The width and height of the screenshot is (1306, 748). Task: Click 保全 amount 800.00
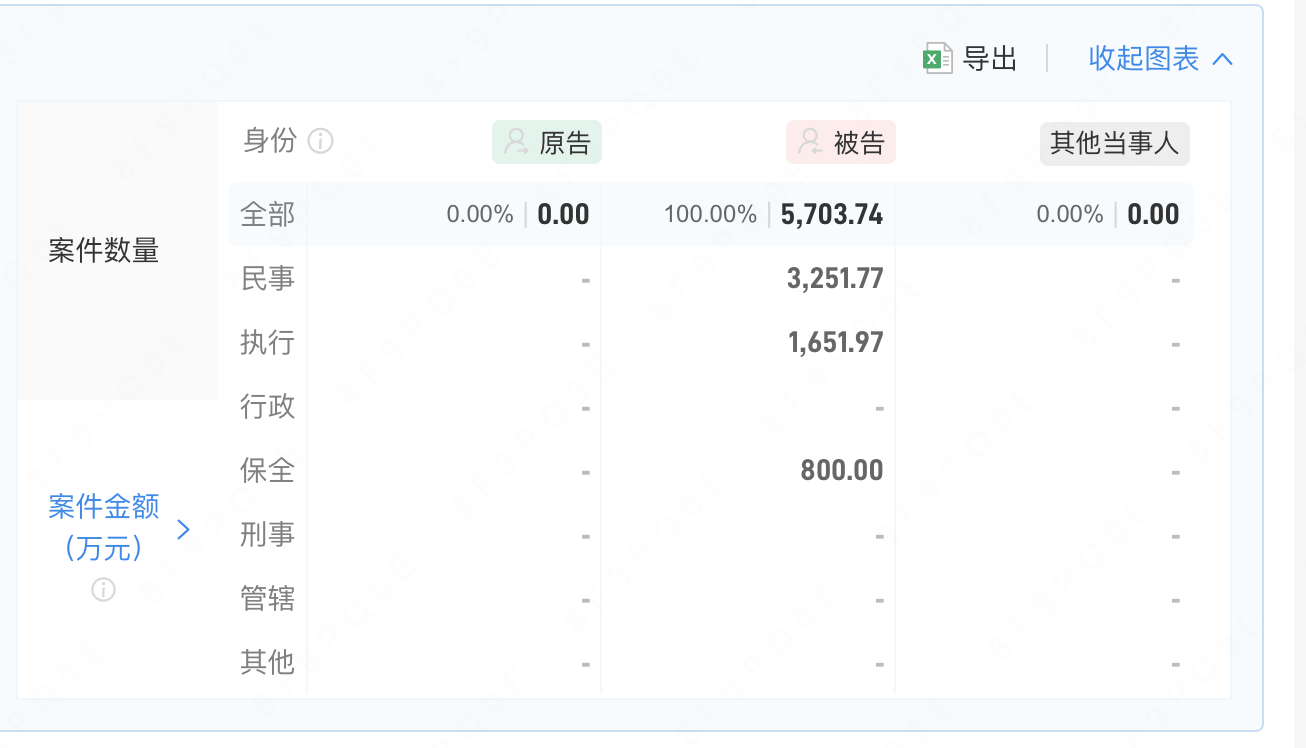[x=841, y=470]
